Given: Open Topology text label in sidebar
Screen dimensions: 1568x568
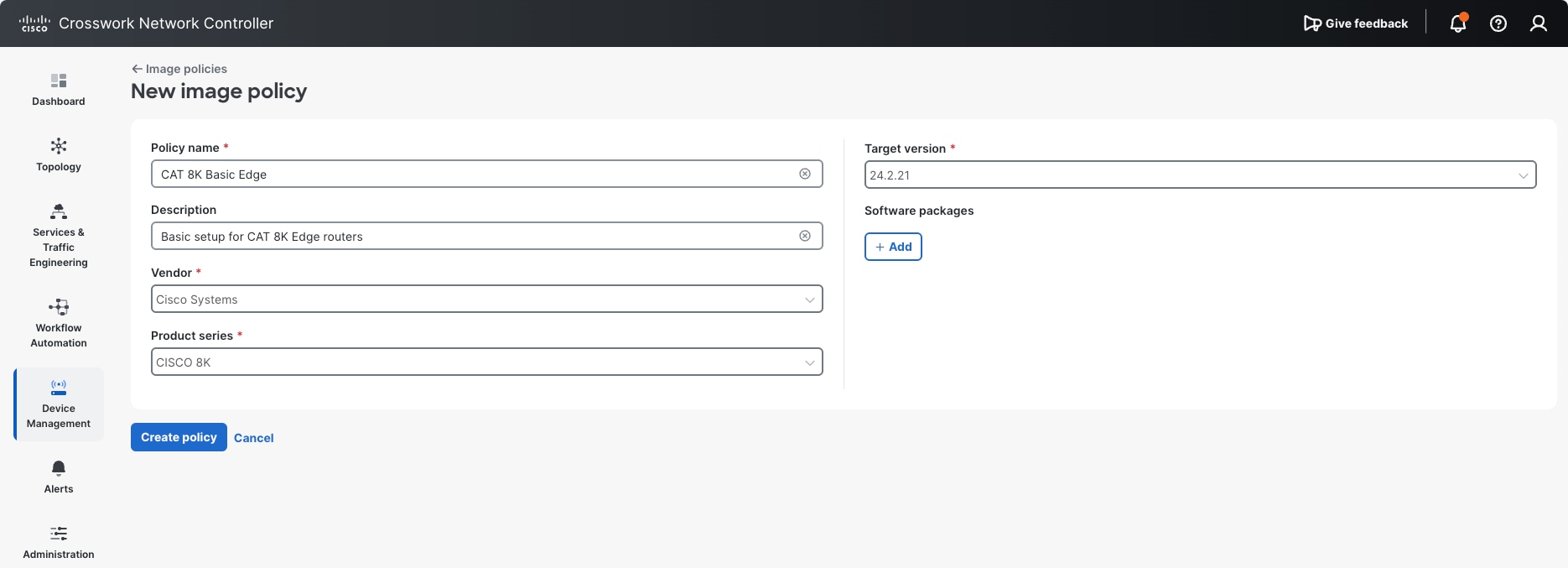Looking at the screenshot, I should [x=59, y=167].
